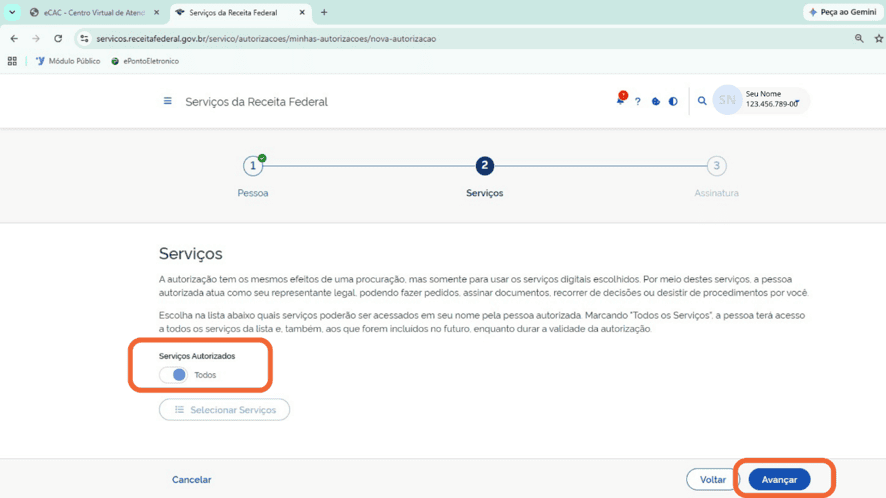This screenshot has height=498, width=886.
Task: Click the browser forward arrow
Action: (36, 38)
